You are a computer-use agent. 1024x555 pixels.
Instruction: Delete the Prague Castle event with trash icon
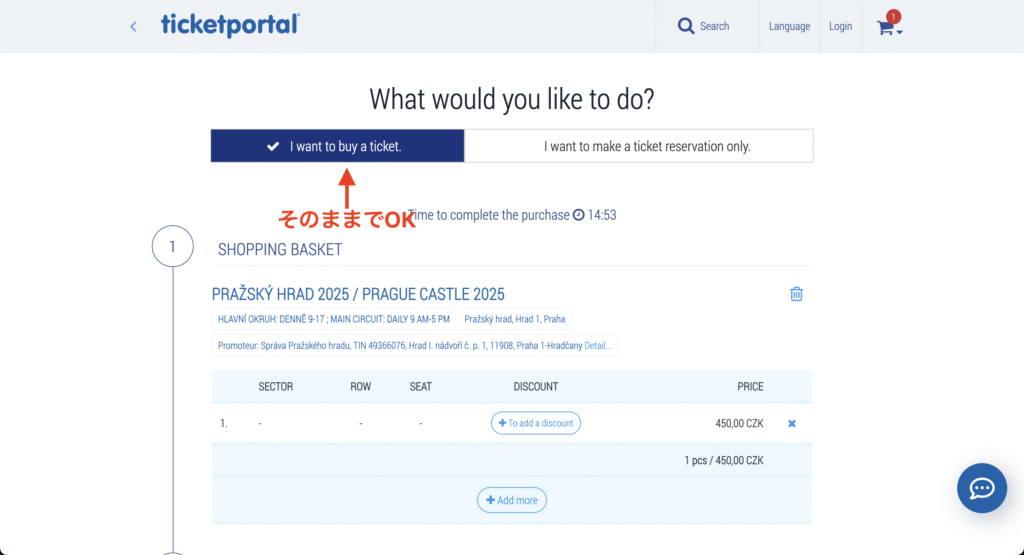[x=796, y=294]
